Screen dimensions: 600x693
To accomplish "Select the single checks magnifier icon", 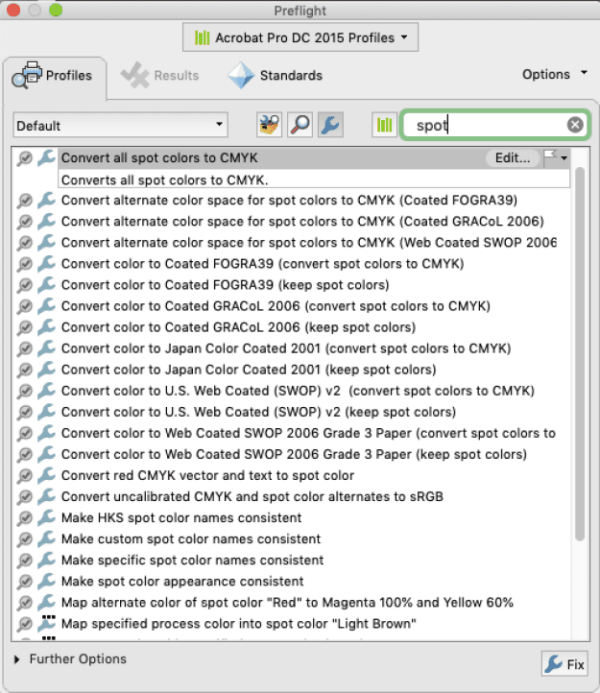I will 299,125.
